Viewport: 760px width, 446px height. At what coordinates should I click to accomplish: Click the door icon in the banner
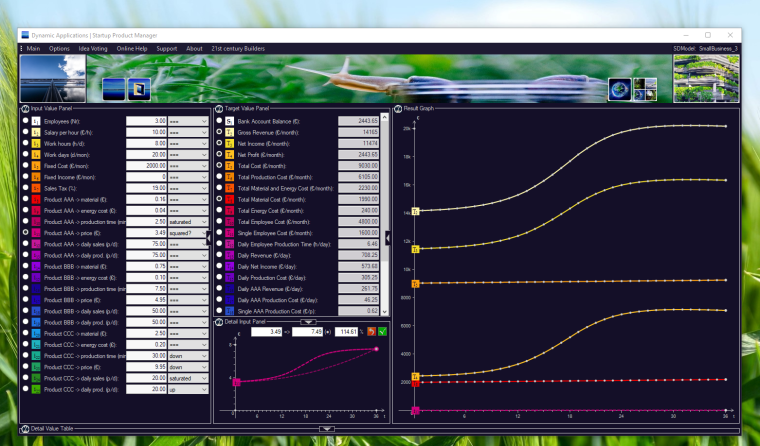(139, 89)
